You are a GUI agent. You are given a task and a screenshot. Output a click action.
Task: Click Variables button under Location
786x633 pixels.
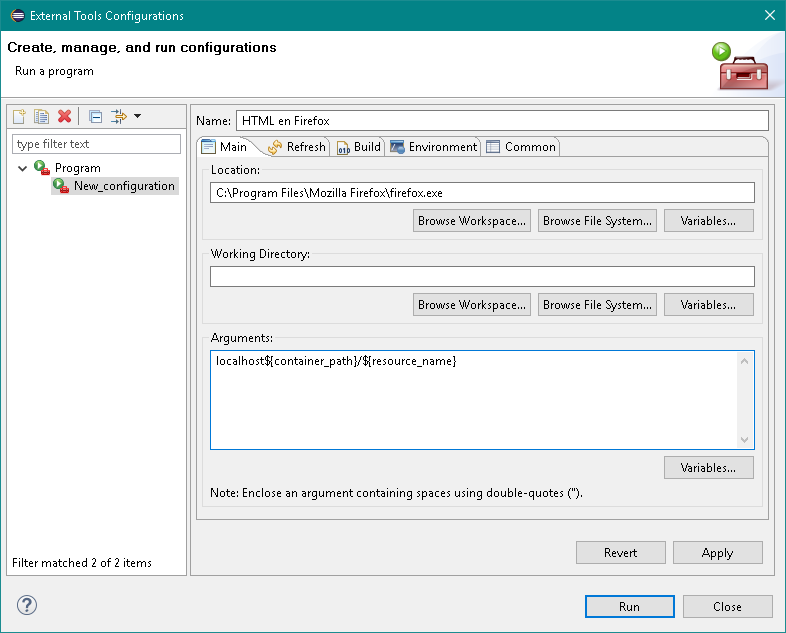[x=708, y=221]
